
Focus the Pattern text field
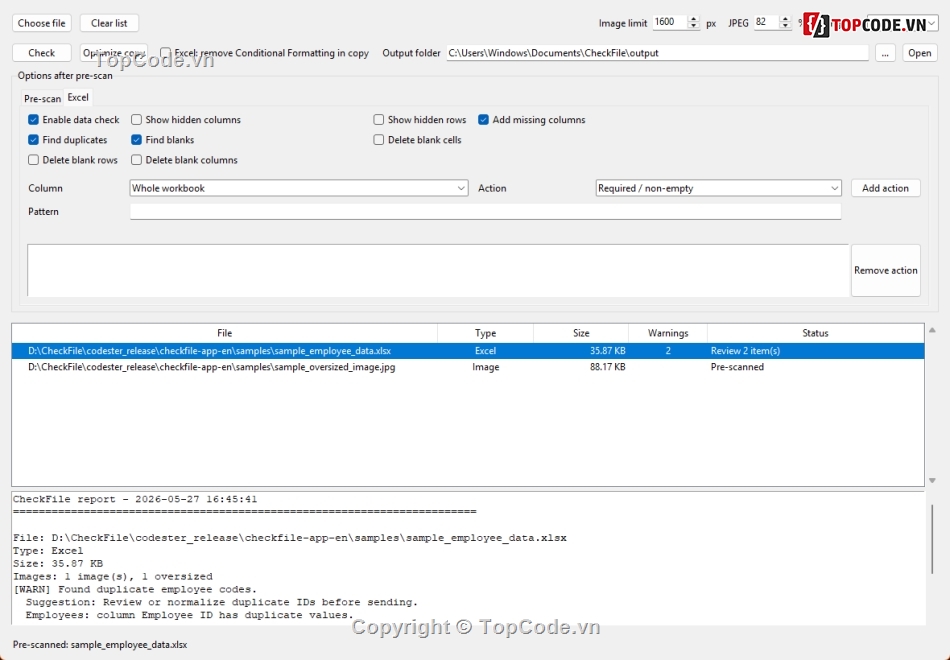click(485, 212)
